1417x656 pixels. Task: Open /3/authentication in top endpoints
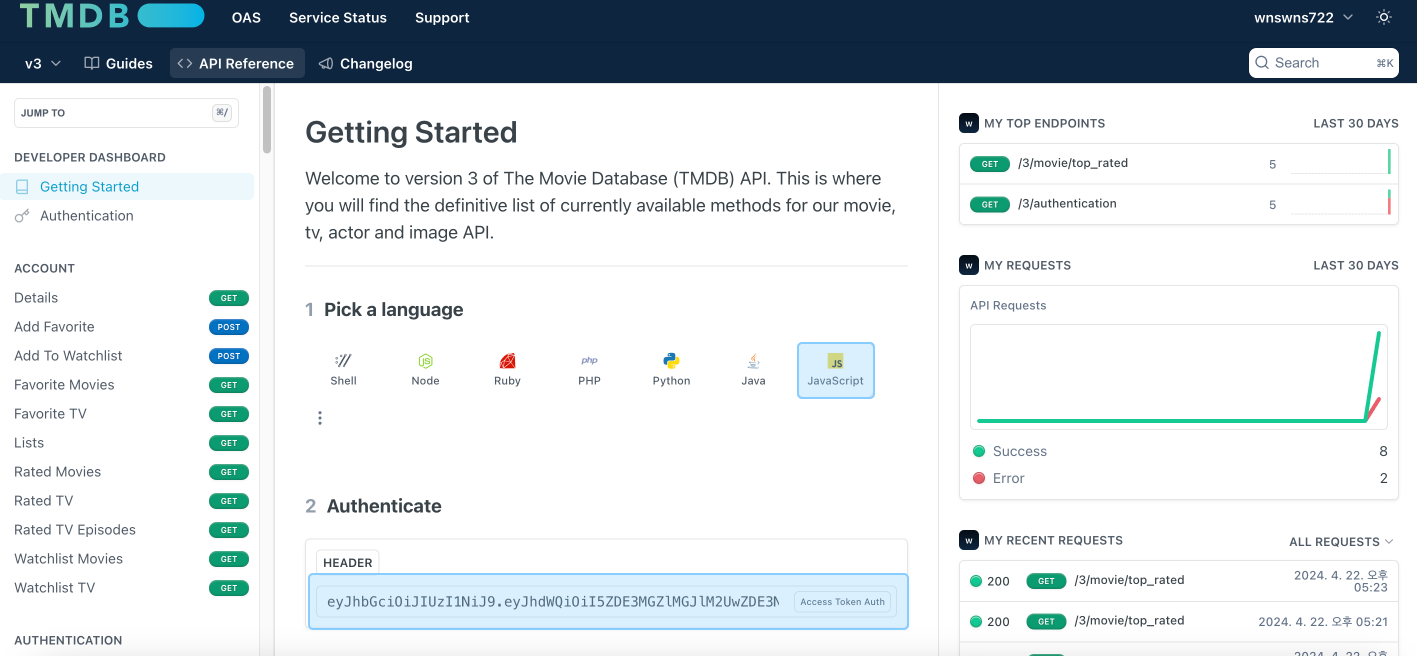point(1178,204)
